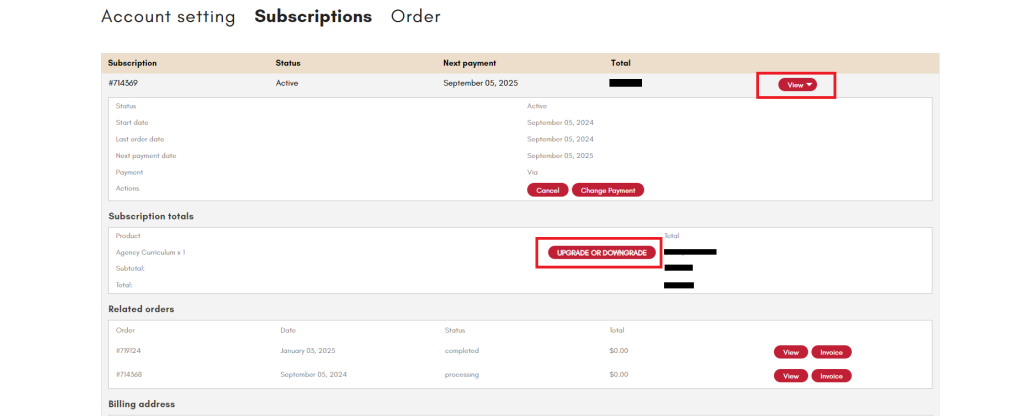This screenshot has width=1024, height=416.
Task: Click the Next payment column header
Action: [469, 63]
